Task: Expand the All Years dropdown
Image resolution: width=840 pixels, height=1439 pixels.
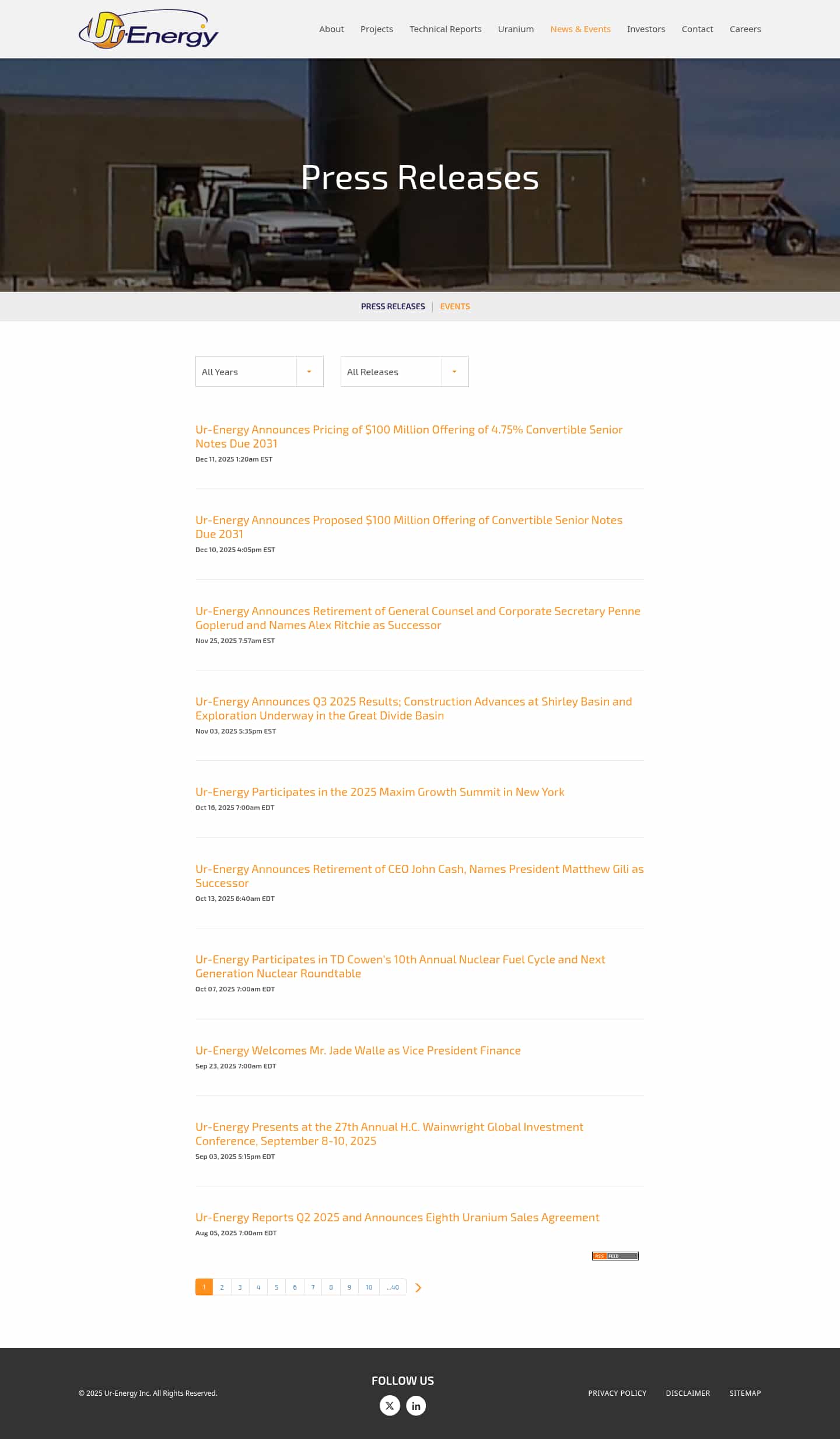Action: [260, 372]
